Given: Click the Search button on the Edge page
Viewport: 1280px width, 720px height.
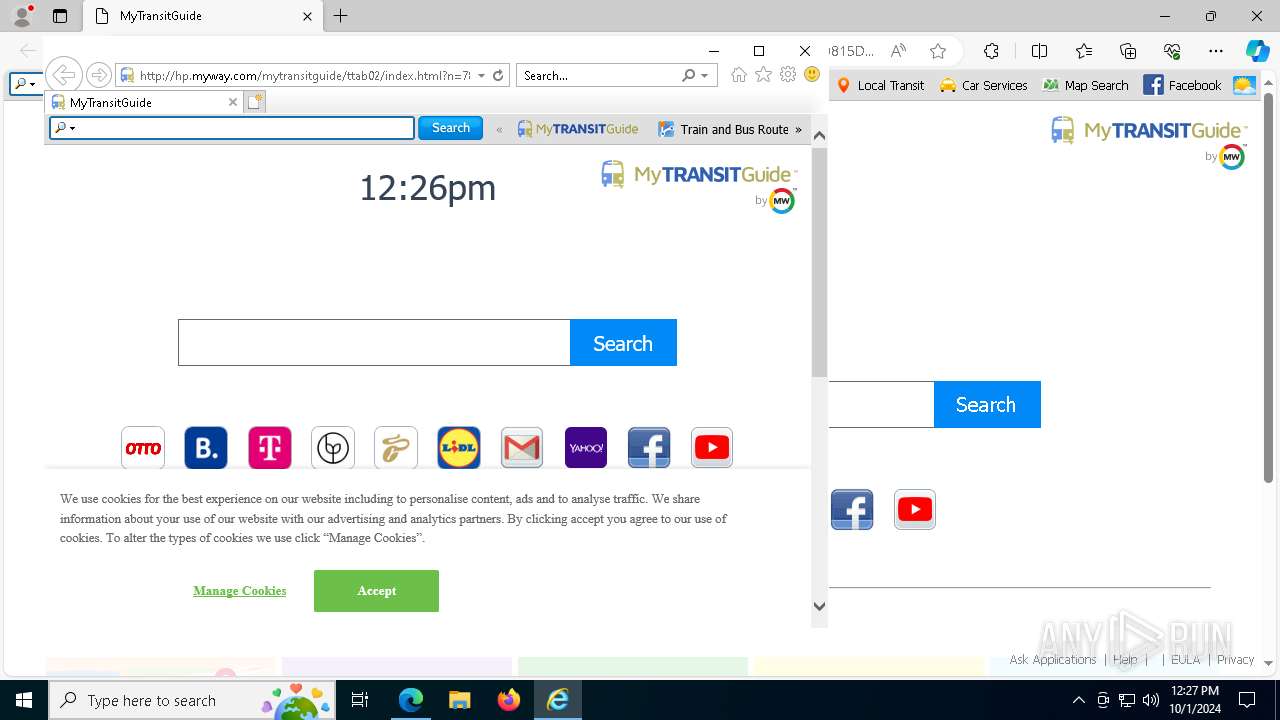Looking at the screenshot, I should pyautogui.click(x=987, y=404).
